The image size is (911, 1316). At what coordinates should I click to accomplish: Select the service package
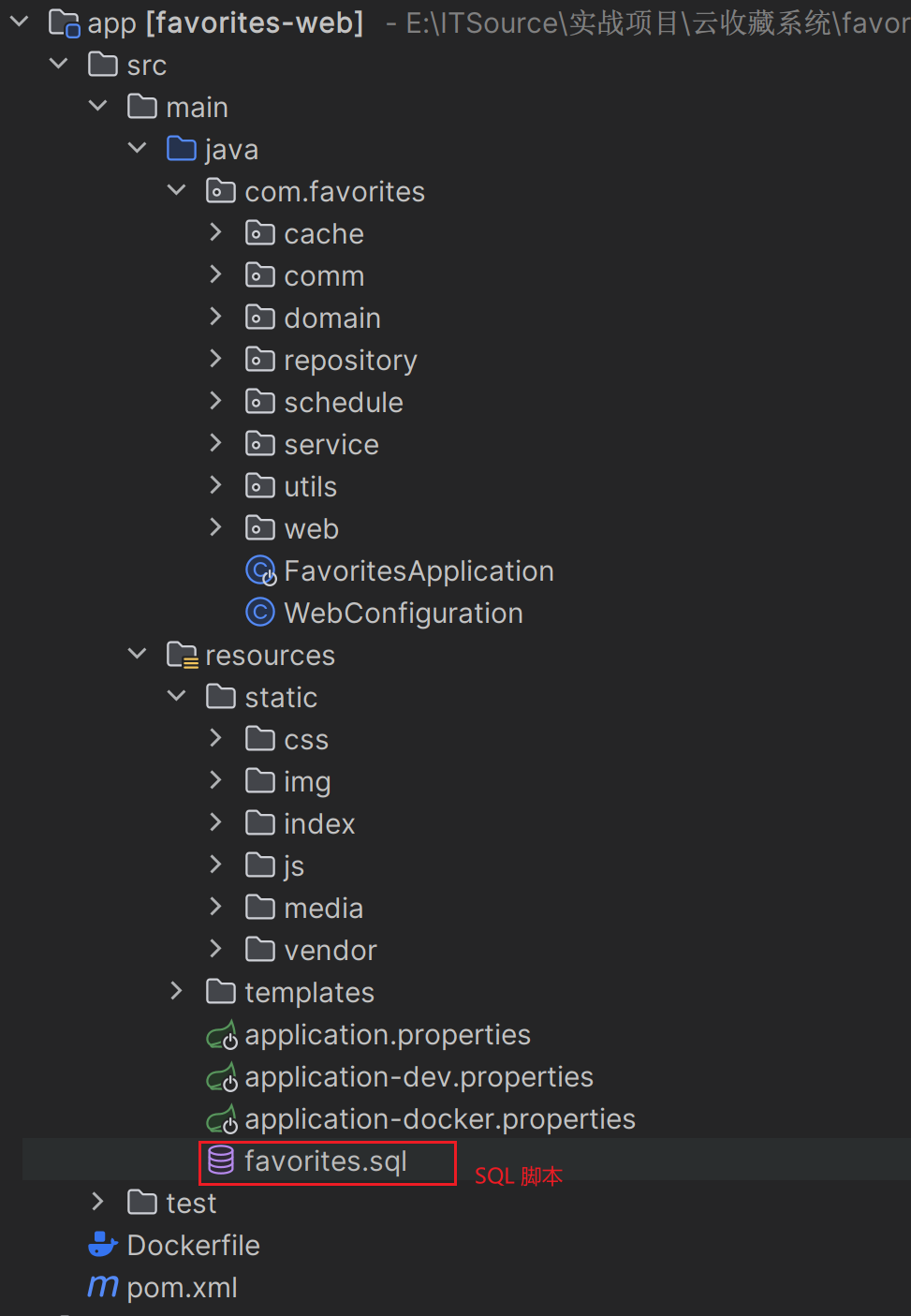coord(331,444)
